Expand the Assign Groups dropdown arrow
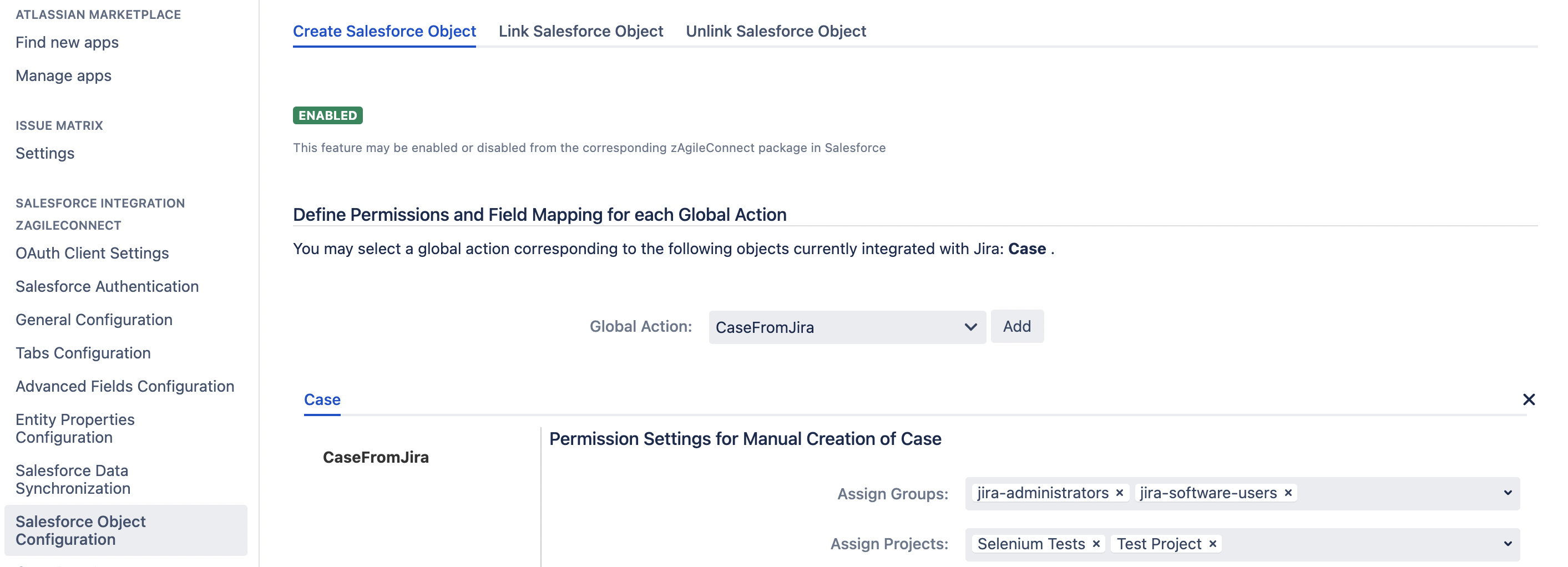 tap(1507, 493)
